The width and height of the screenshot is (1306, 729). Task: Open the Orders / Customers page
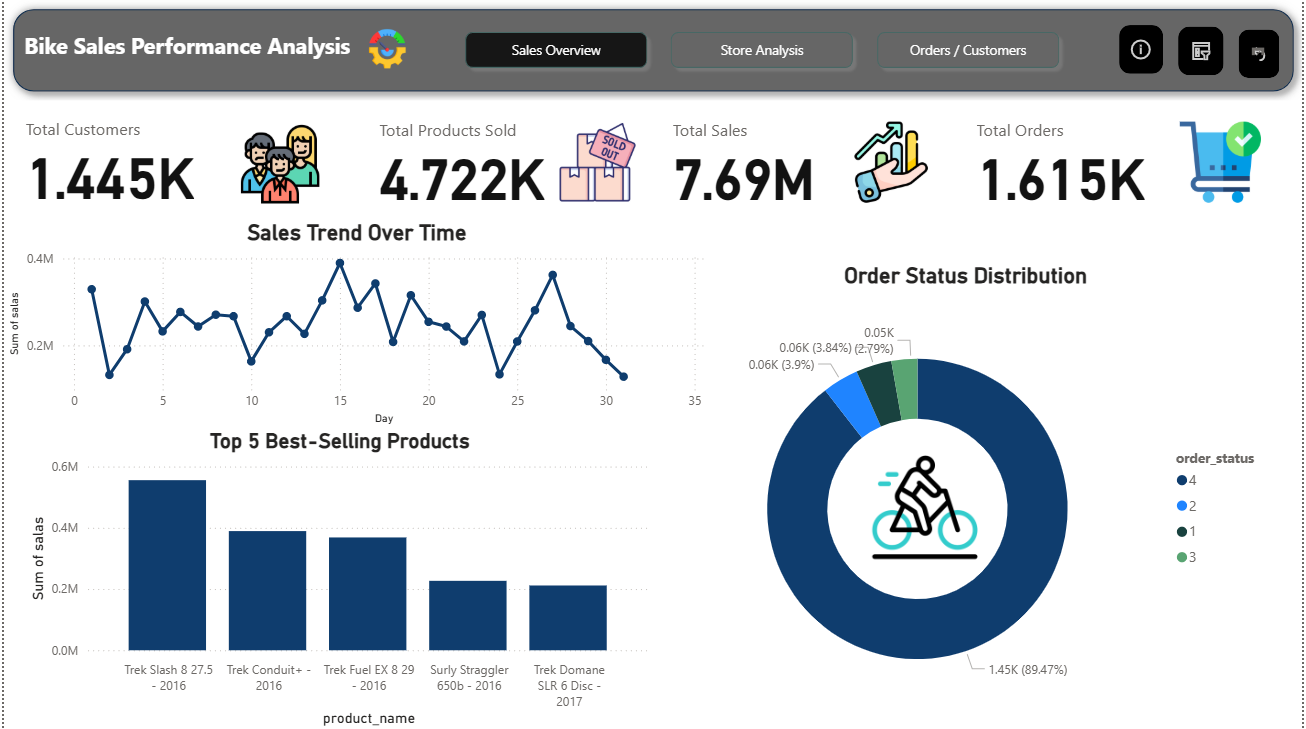[x=968, y=50]
